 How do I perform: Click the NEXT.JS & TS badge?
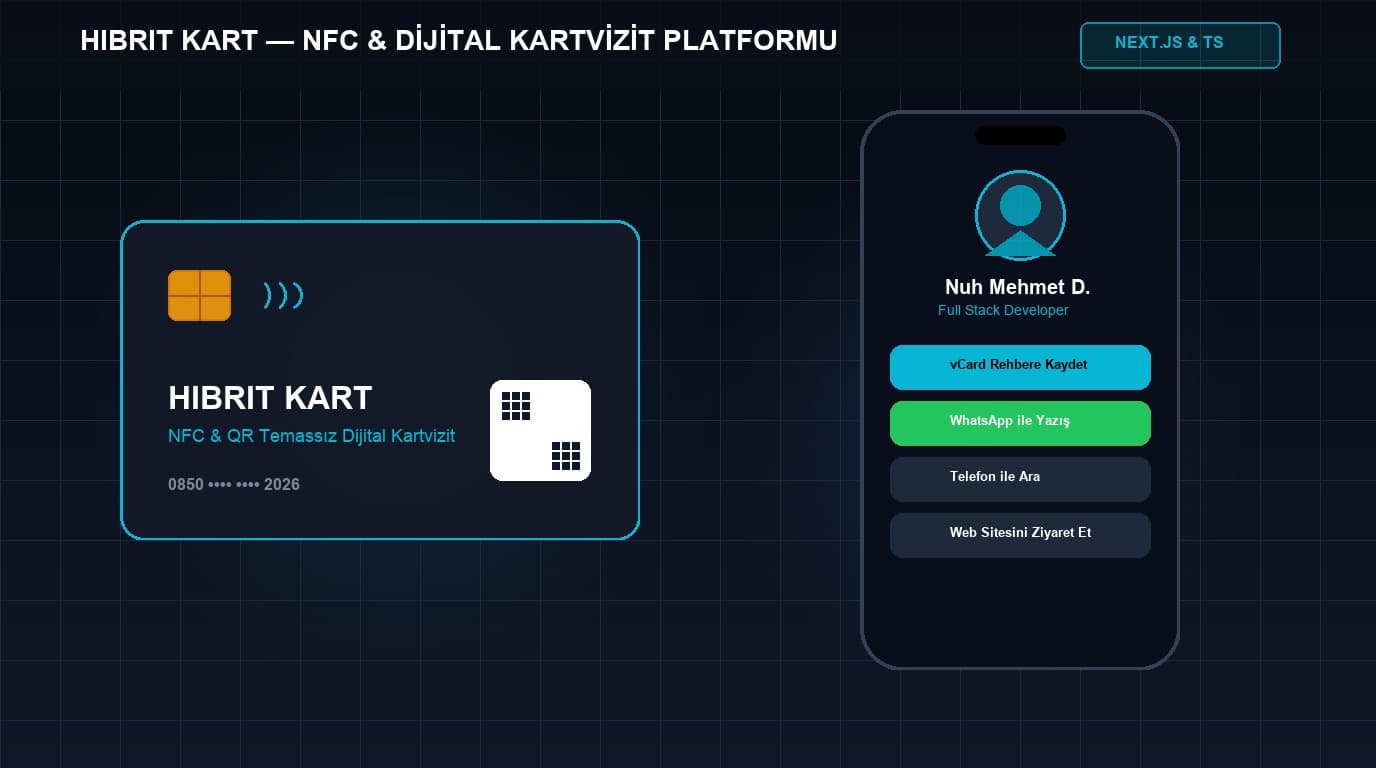tap(1180, 45)
